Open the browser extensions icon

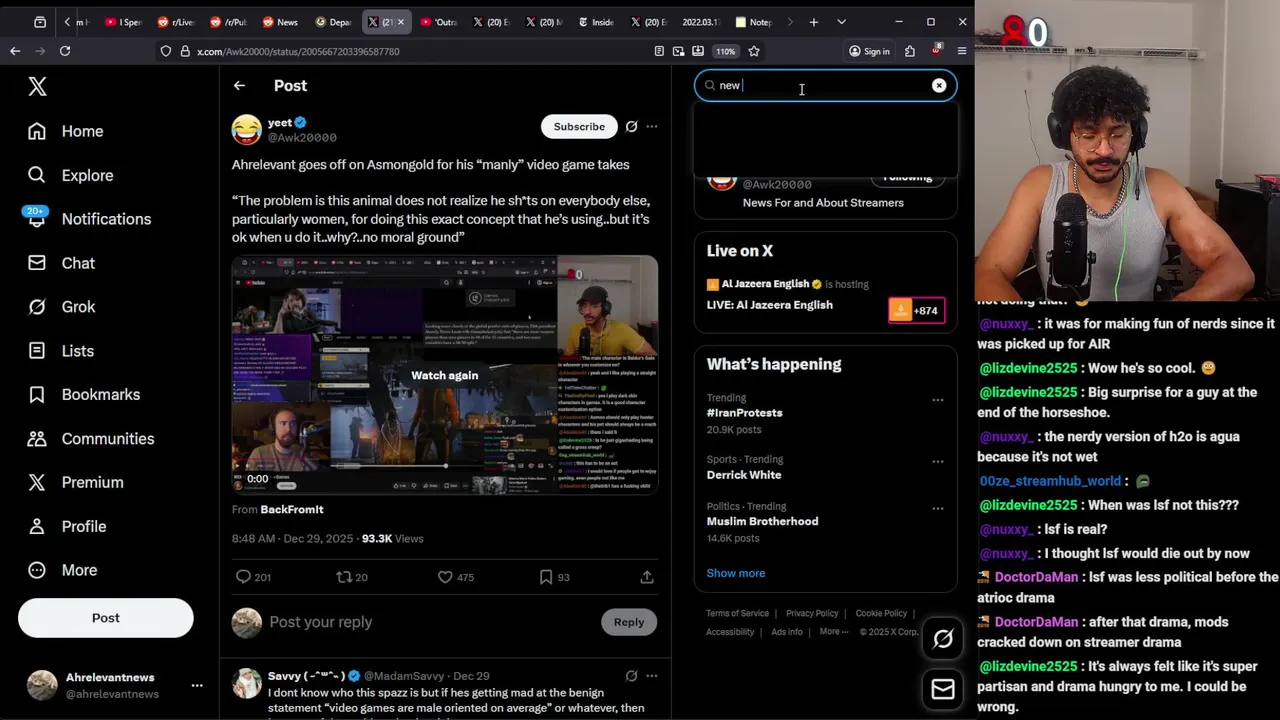(910, 51)
